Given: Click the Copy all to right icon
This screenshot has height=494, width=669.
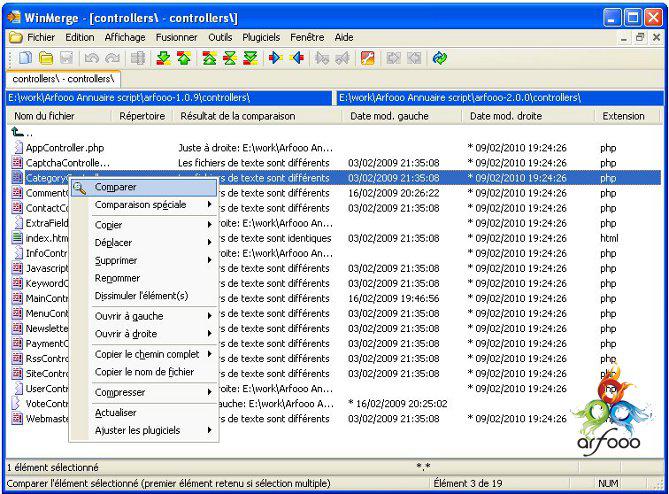Looking at the screenshot, I should (x=393, y=58).
